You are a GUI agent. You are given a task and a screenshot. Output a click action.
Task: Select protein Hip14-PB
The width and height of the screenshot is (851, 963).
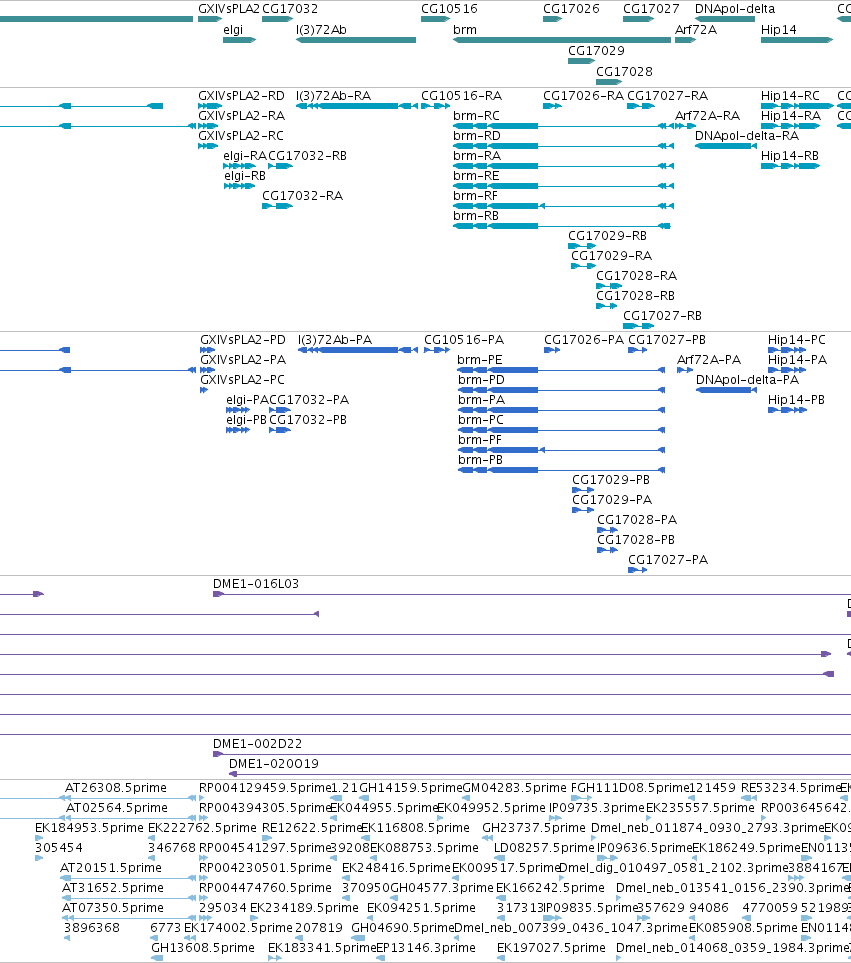pos(787,410)
